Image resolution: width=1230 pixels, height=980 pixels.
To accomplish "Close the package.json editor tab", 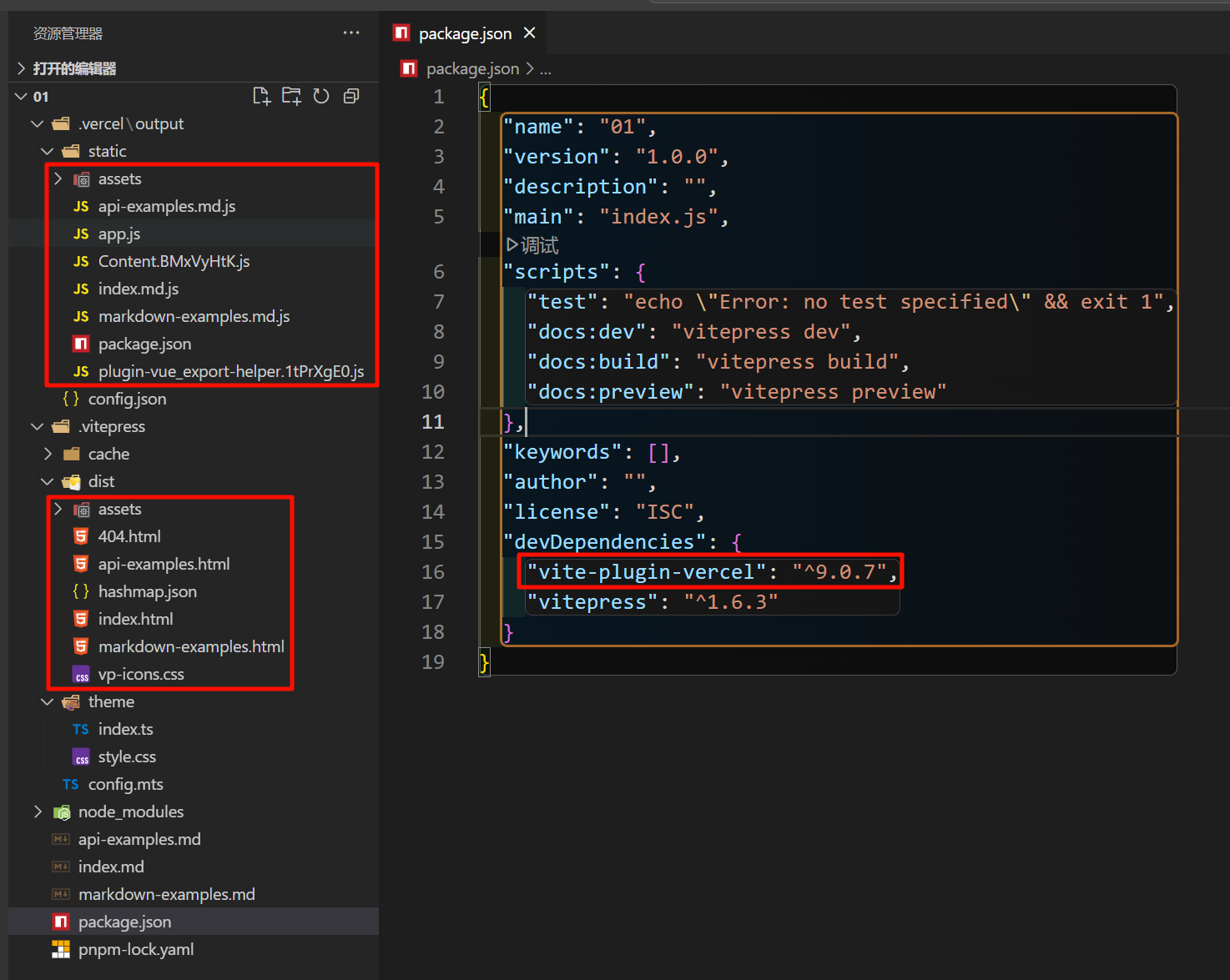I will pos(529,33).
